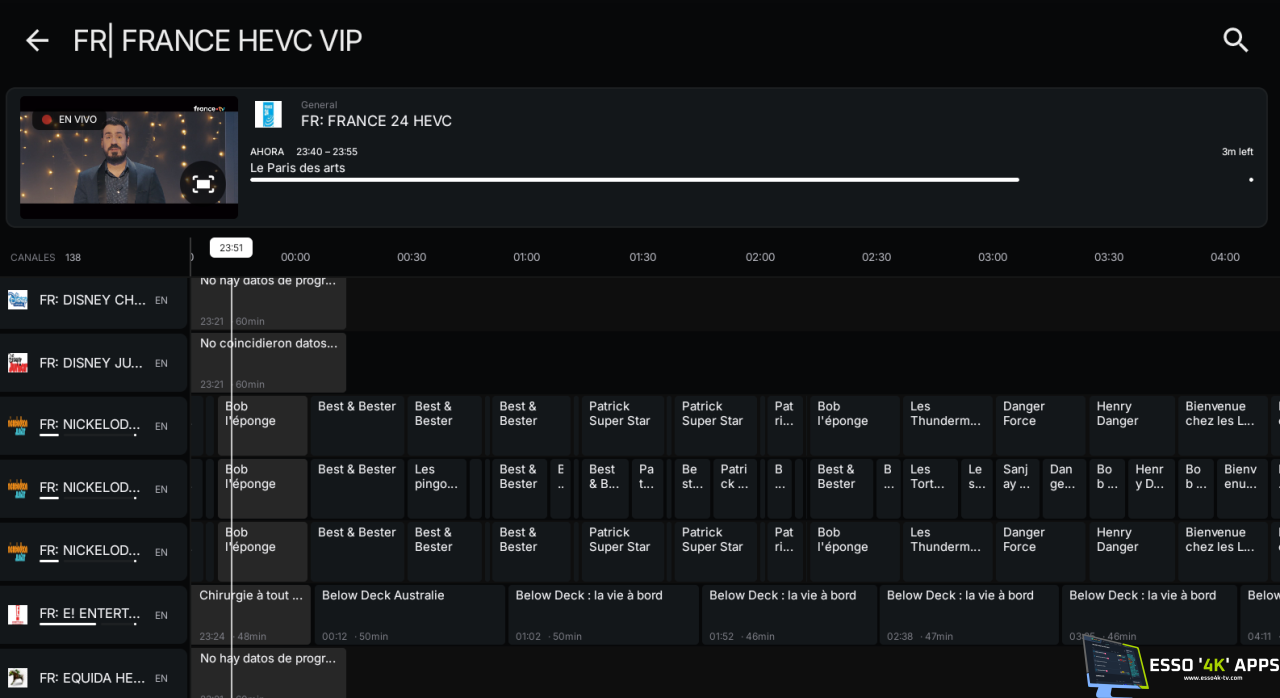The width and height of the screenshot is (1280, 698).
Task: Click the 23:51 current time marker
Action: point(231,248)
